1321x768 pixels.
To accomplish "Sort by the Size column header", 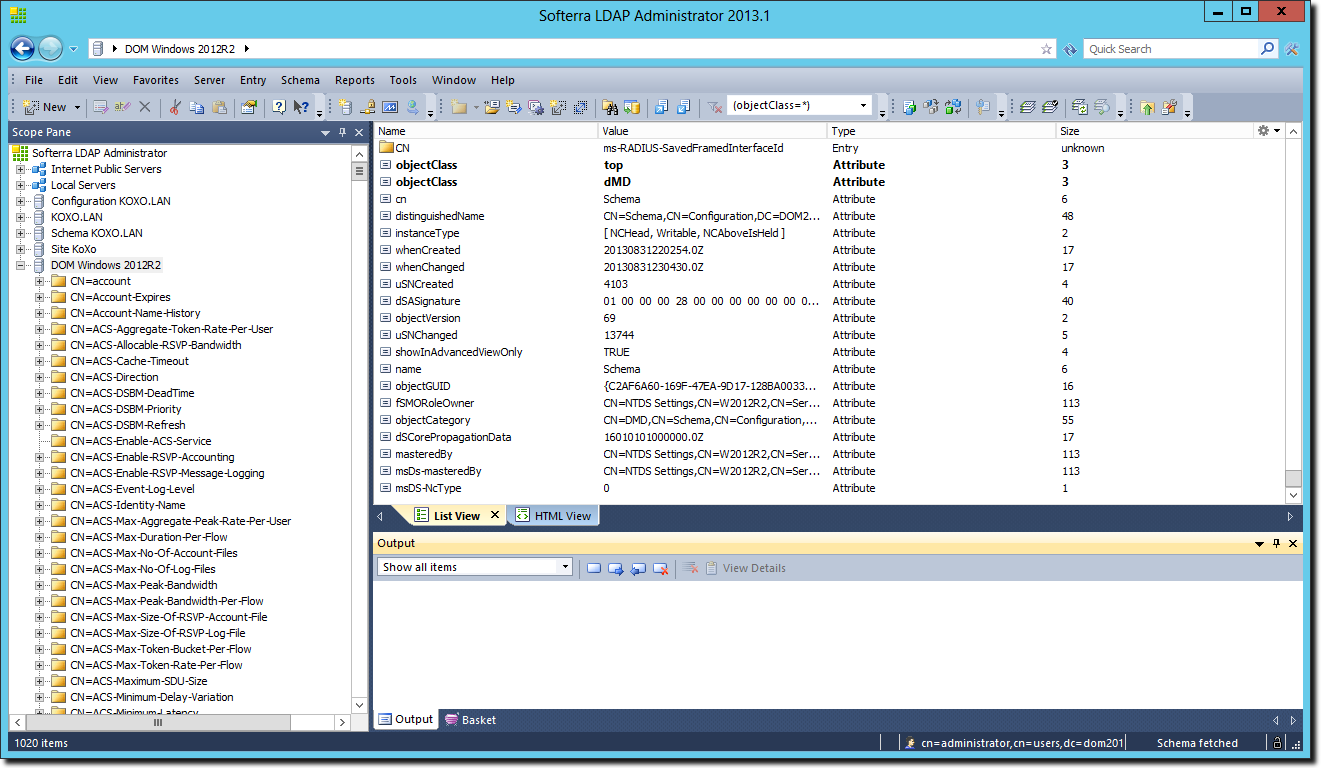I will 1155,131.
